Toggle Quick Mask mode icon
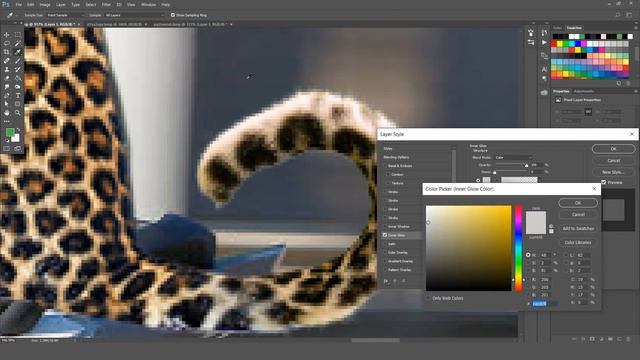 [7, 149]
